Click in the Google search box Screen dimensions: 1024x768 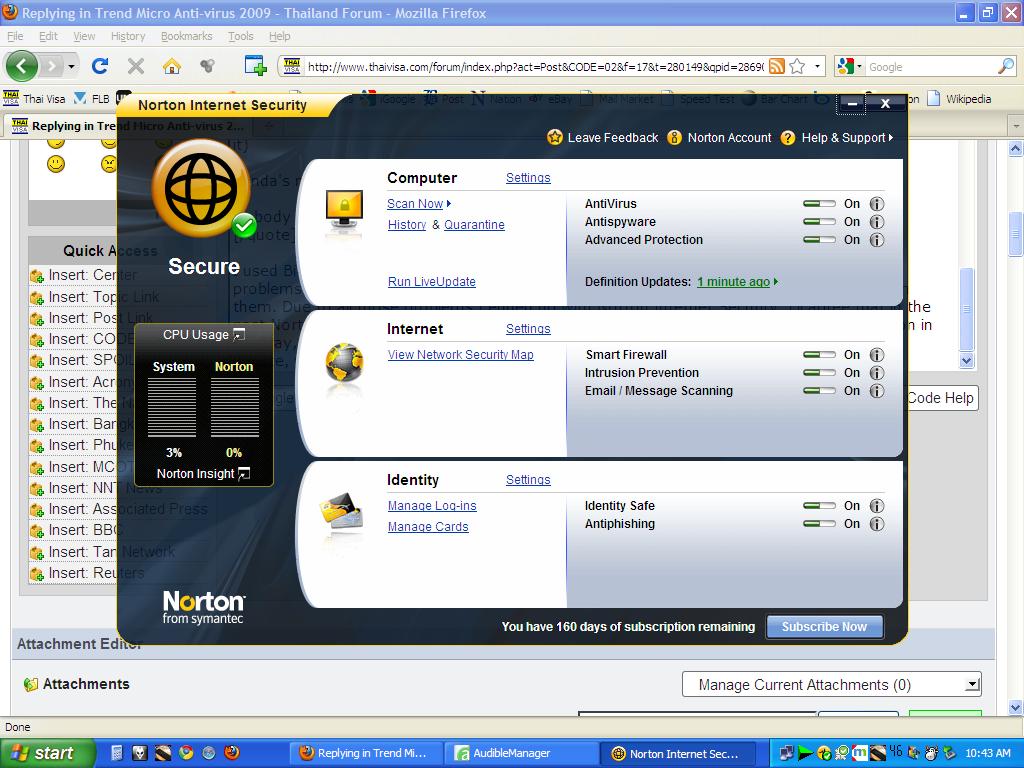[x=931, y=67]
